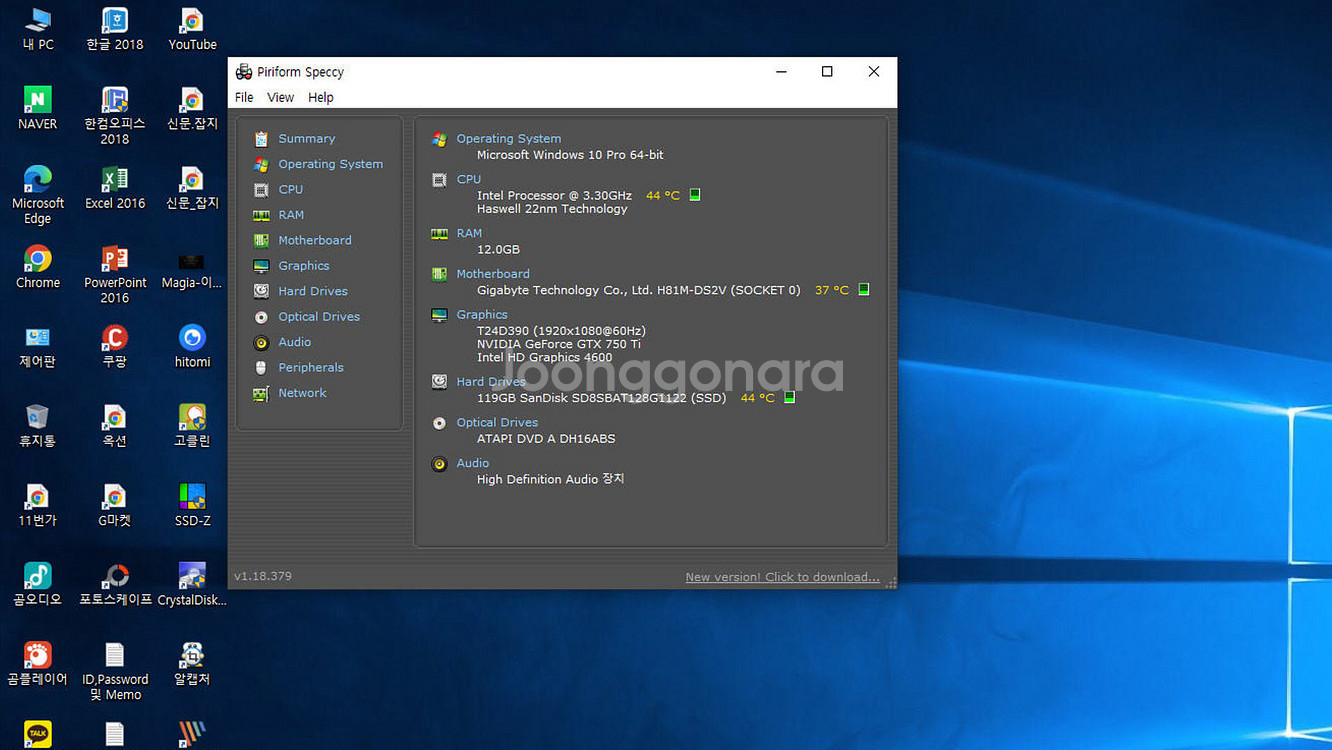Image resolution: width=1332 pixels, height=750 pixels.
Task: Select the NVIDIA GeForce GTX 750 Ti line
Action: (559, 344)
